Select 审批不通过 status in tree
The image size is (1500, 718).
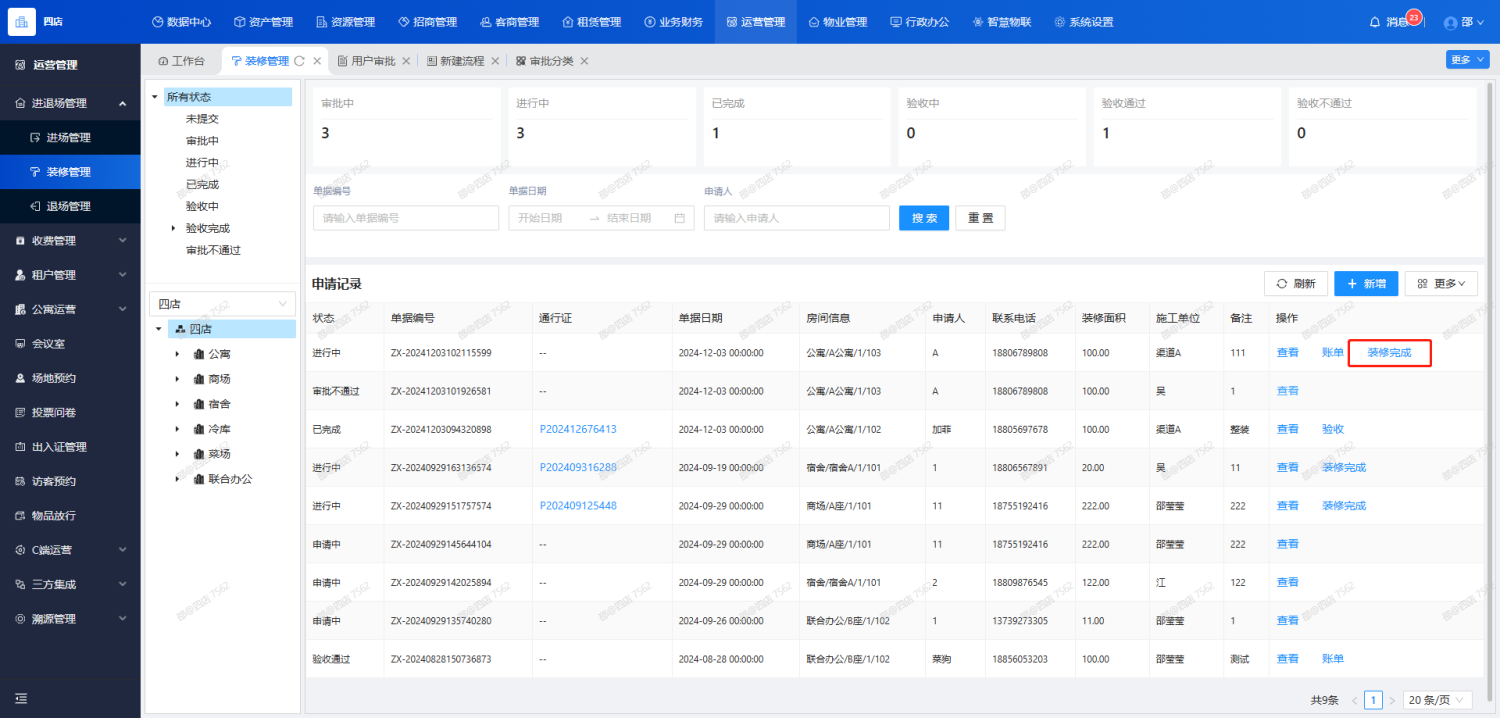(x=213, y=250)
